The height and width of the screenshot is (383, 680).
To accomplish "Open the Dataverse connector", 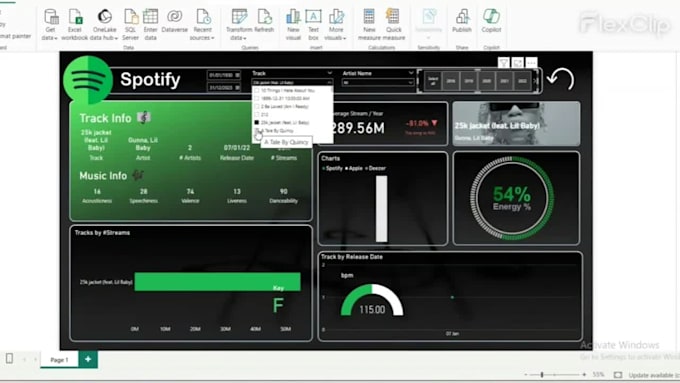I will (174, 21).
